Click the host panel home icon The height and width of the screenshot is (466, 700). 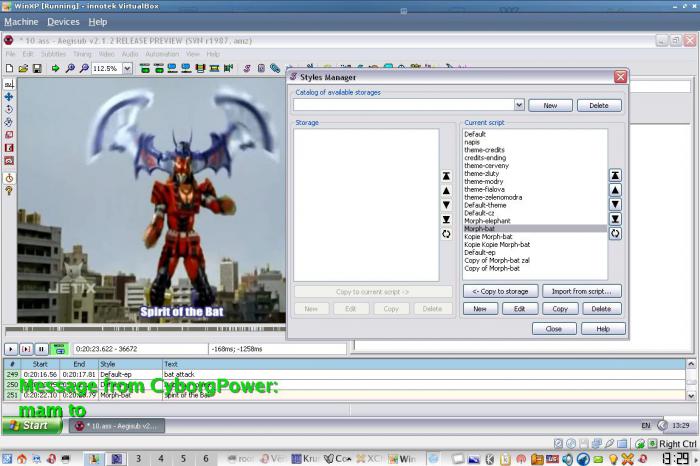coord(21,458)
